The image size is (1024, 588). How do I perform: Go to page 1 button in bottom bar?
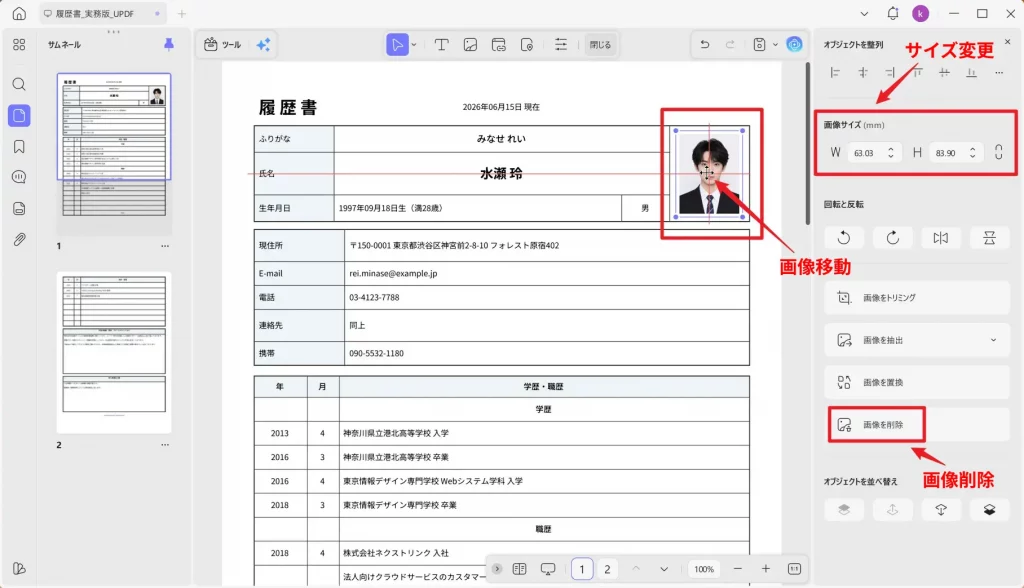582,569
